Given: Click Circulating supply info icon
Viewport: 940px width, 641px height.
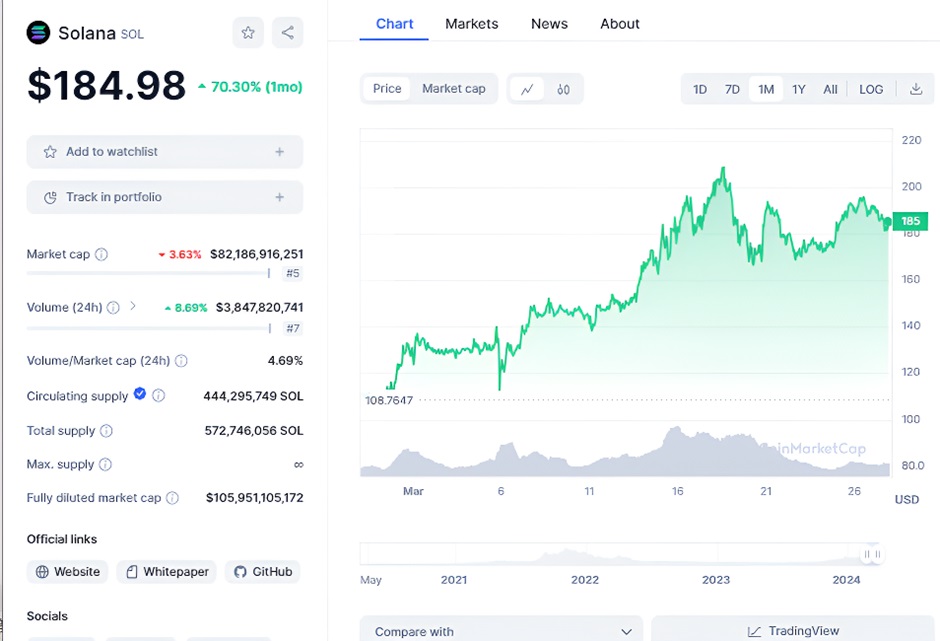Looking at the screenshot, I should pyautogui.click(x=158, y=396).
